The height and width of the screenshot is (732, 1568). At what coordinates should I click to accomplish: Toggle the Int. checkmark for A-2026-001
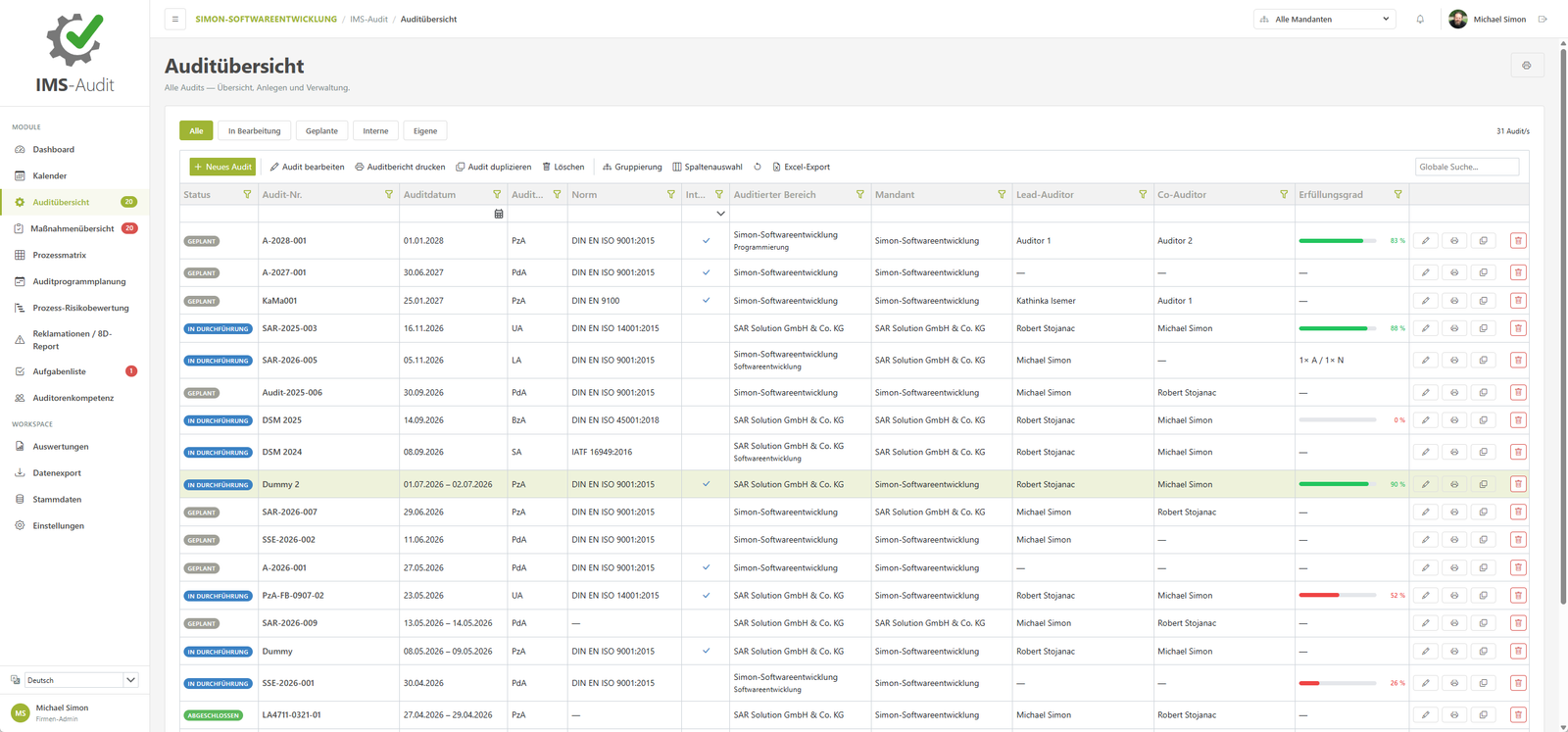click(707, 567)
